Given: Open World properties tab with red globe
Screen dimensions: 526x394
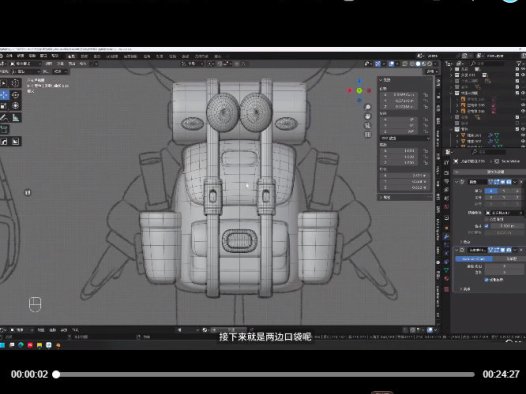Looking at the screenshot, I should (446, 208).
